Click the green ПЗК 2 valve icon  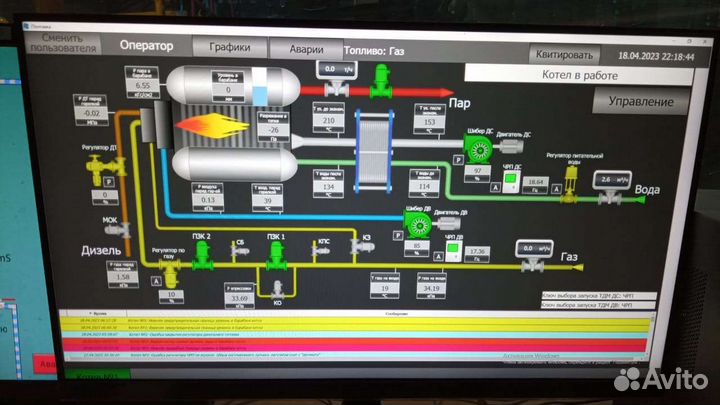pos(201,254)
